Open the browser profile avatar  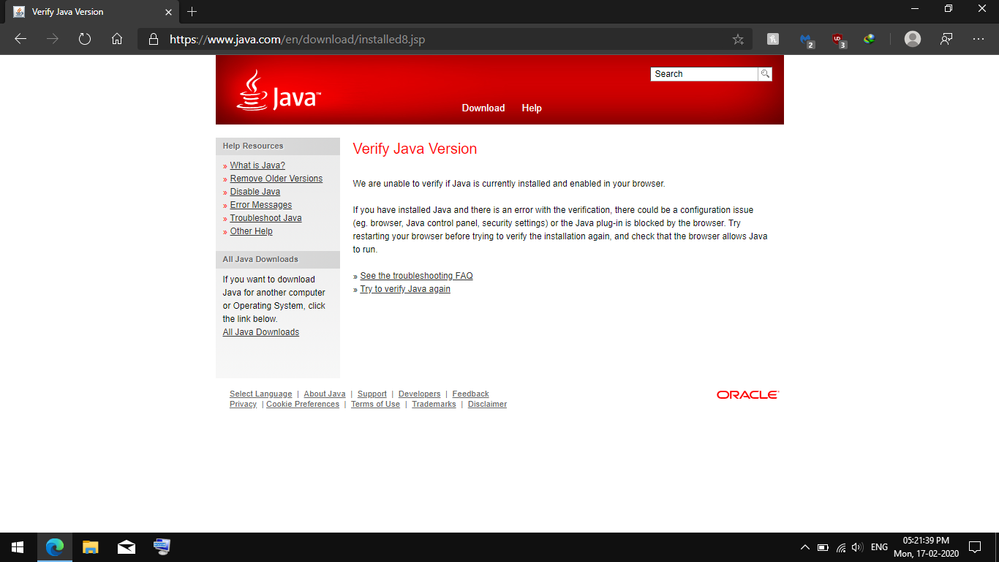(x=912, y=39)
